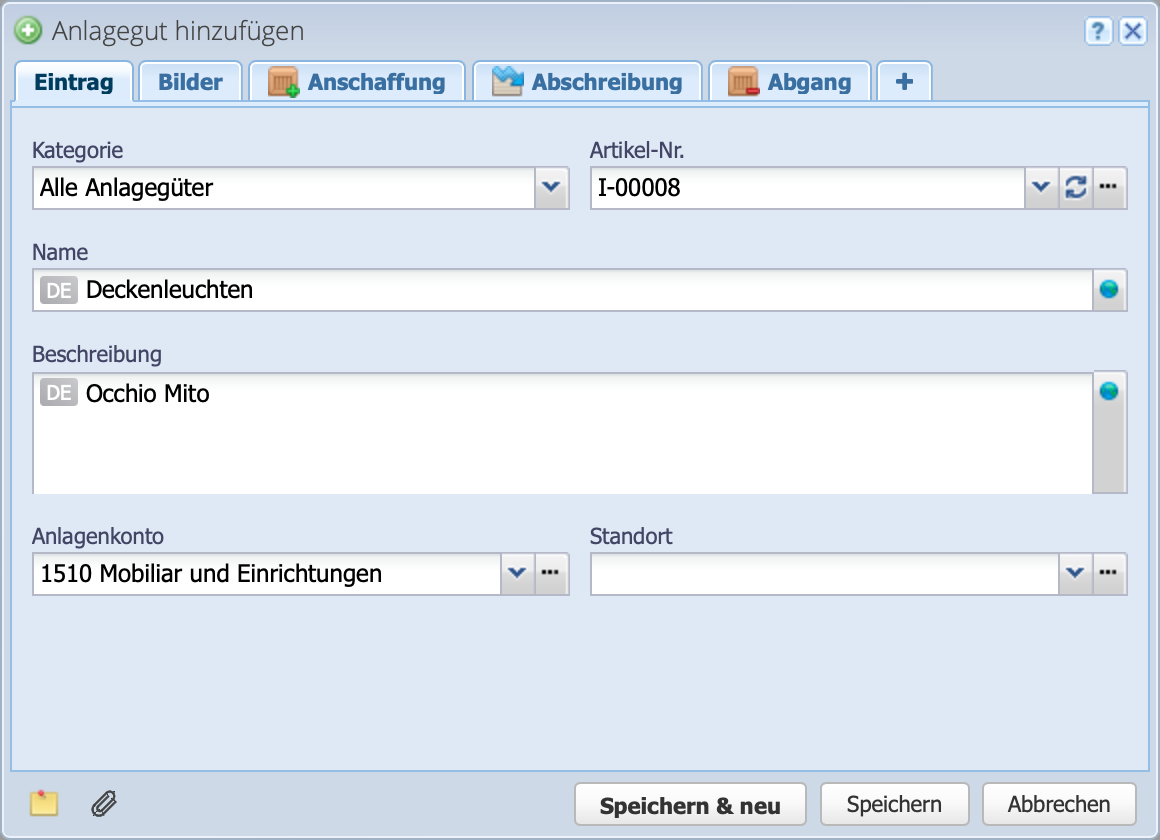This screenshot has height=840, width=1160.
Task: Open the Anlagenkonto picker via the ellipsis icon
Action: pos(553,574)
